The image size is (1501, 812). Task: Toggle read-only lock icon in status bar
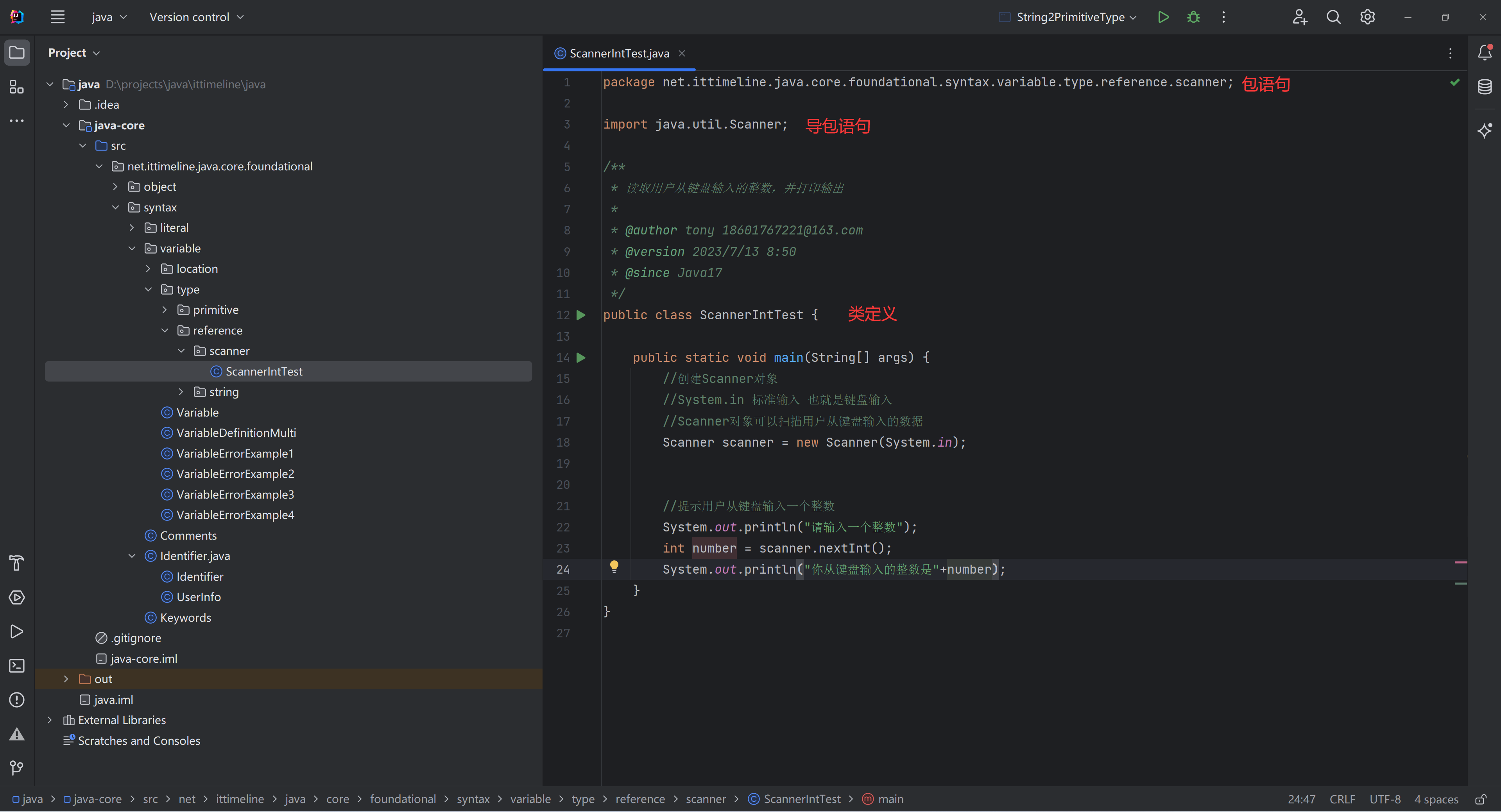click(x=1481, y=799)
